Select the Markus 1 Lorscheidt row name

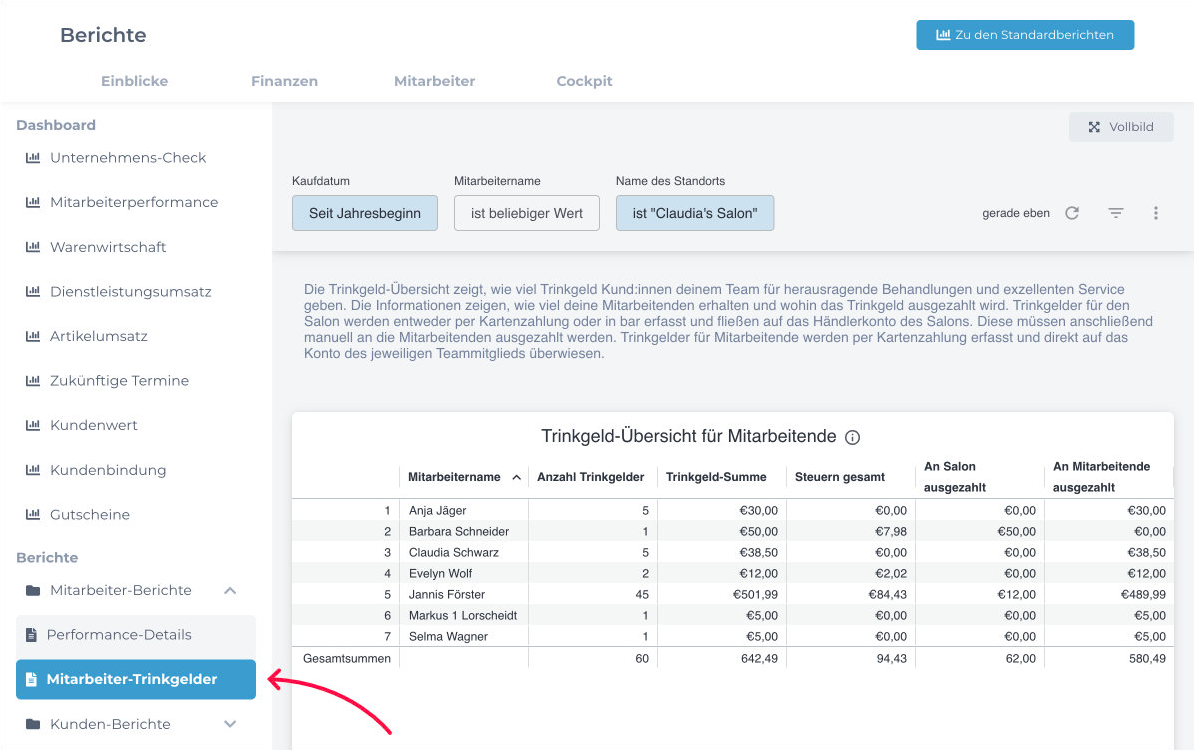[x=463, y=615]
